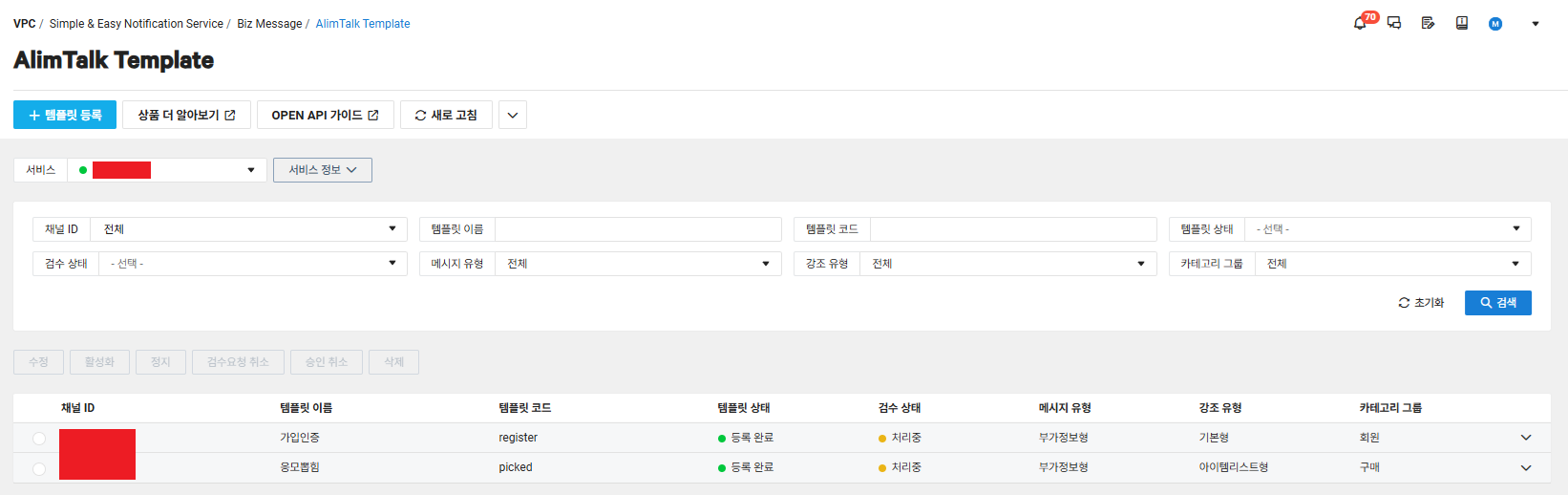Go to Simple & Easy Notification Service breadcrumb
The image size is (1568, 495).
(136, 24)
